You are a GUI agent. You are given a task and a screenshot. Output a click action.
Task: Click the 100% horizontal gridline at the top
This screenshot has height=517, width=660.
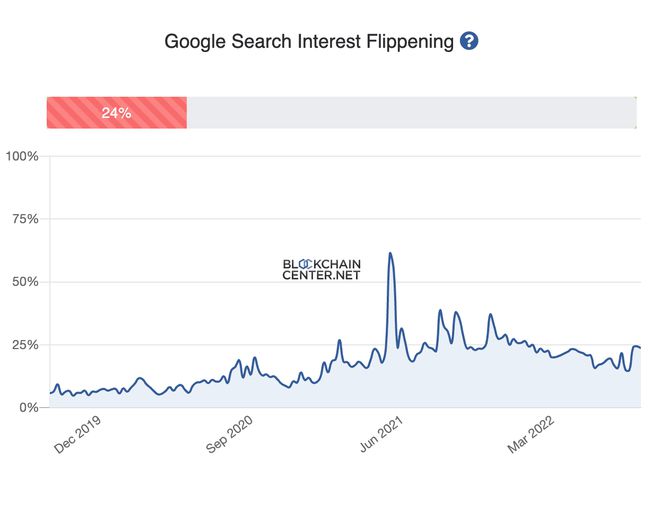[x=340, y=156]
